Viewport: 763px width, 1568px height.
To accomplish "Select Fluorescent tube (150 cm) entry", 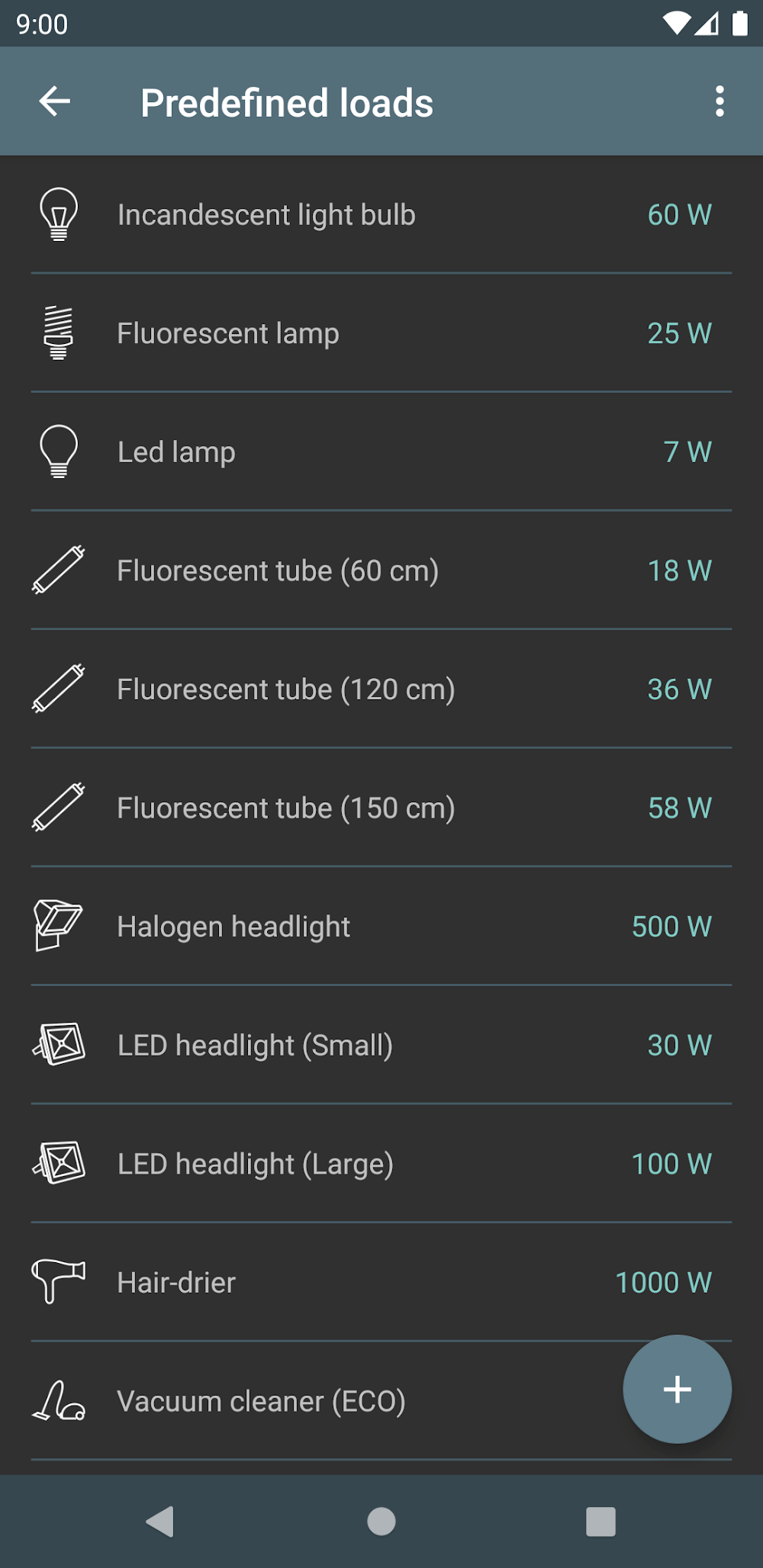I will [x=285, y=808].
